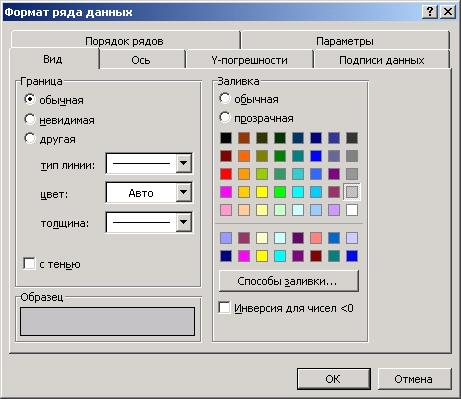Choose the pure blue swatch in second row
Viewport: 461px width, 399px height.
tap(316, 156)
